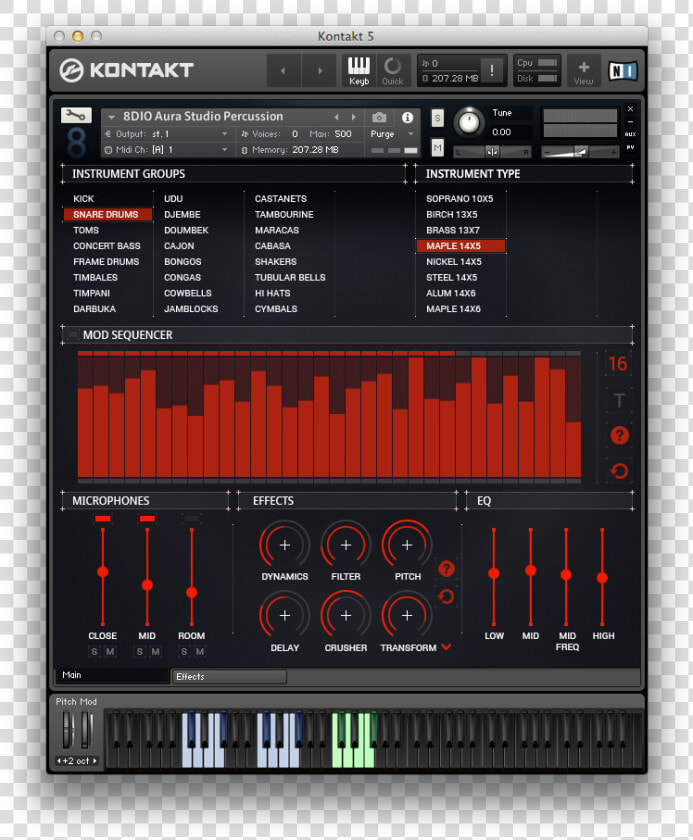Enable the Mod Sequencer power toggle
The image size is (693, 840).
pos(73,335)
